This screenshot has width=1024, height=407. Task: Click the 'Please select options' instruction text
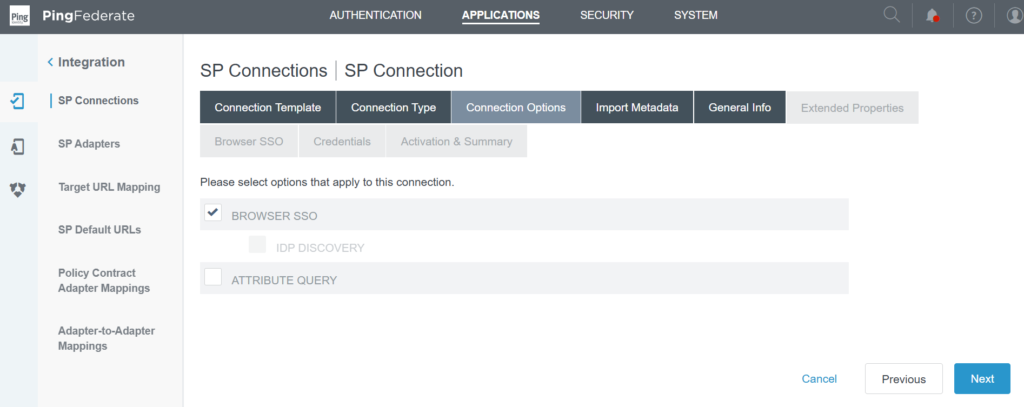pyautogui.click(x=327, y=182)
